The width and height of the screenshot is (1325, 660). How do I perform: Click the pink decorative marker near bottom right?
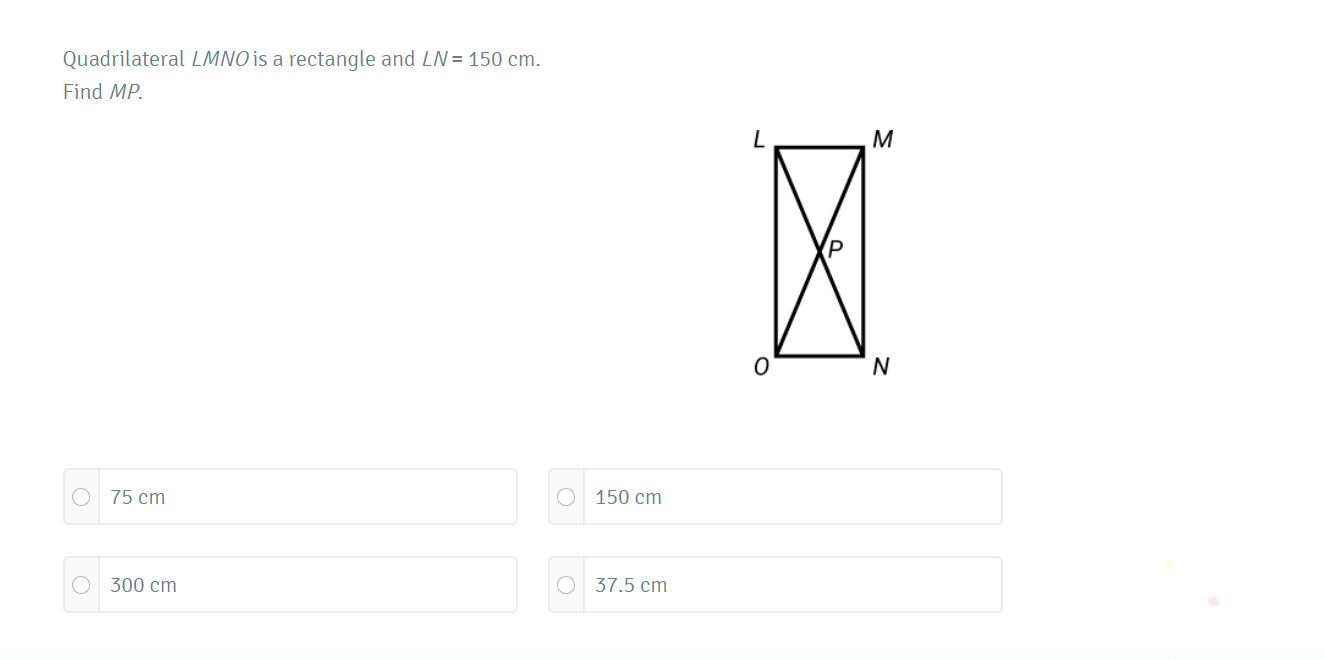[x=1212, y=603]
